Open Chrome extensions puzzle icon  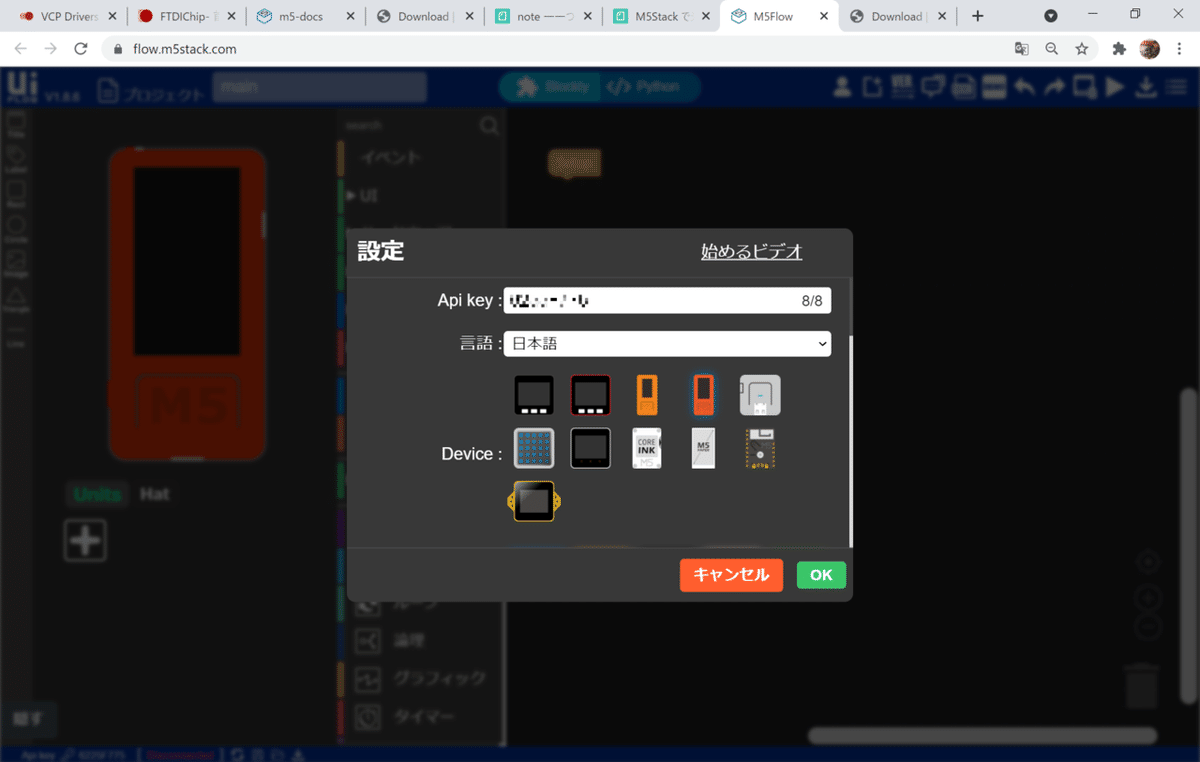click(x=1119, y=48)
